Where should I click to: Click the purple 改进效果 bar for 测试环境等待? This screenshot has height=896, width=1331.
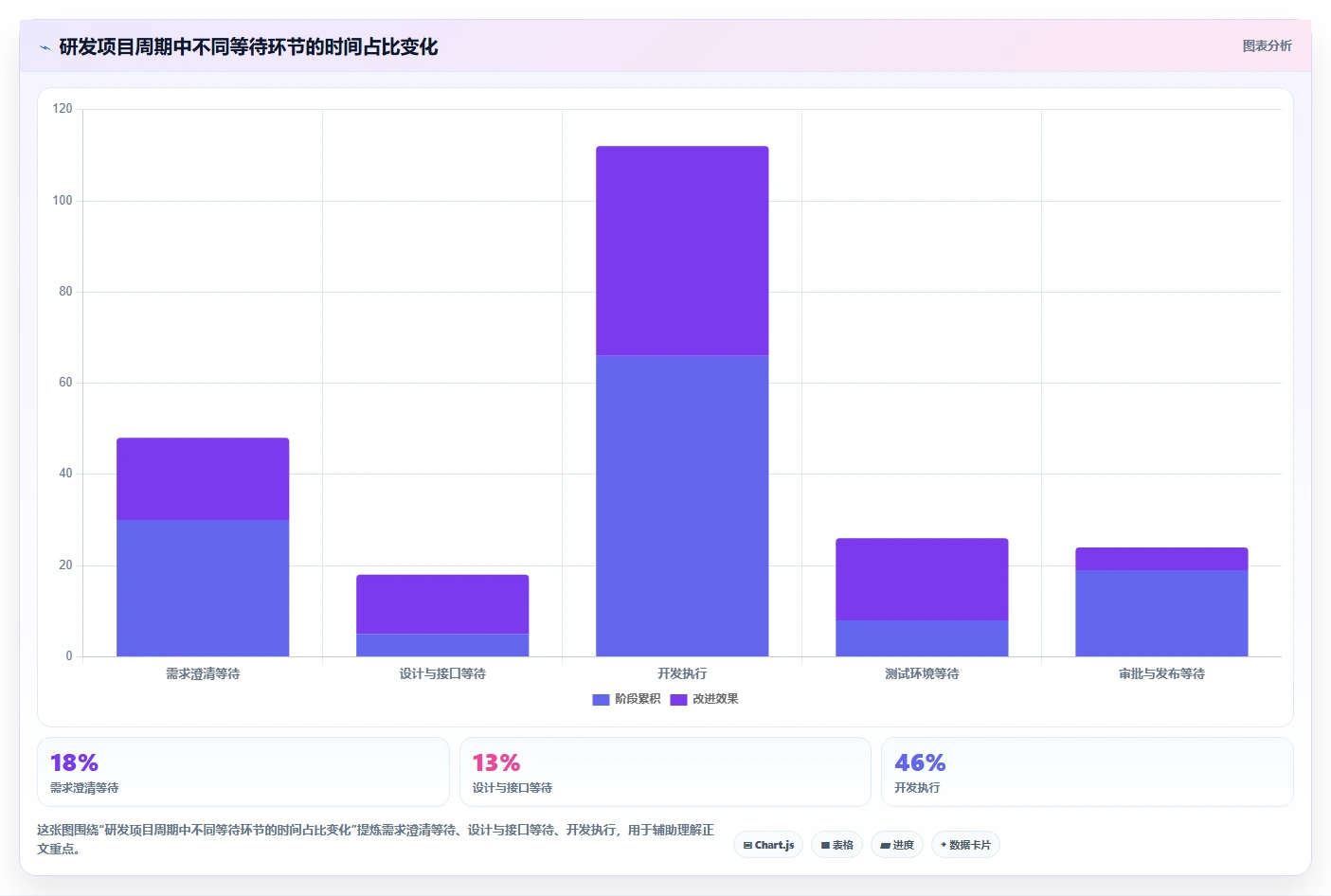(x=922, y=580)
